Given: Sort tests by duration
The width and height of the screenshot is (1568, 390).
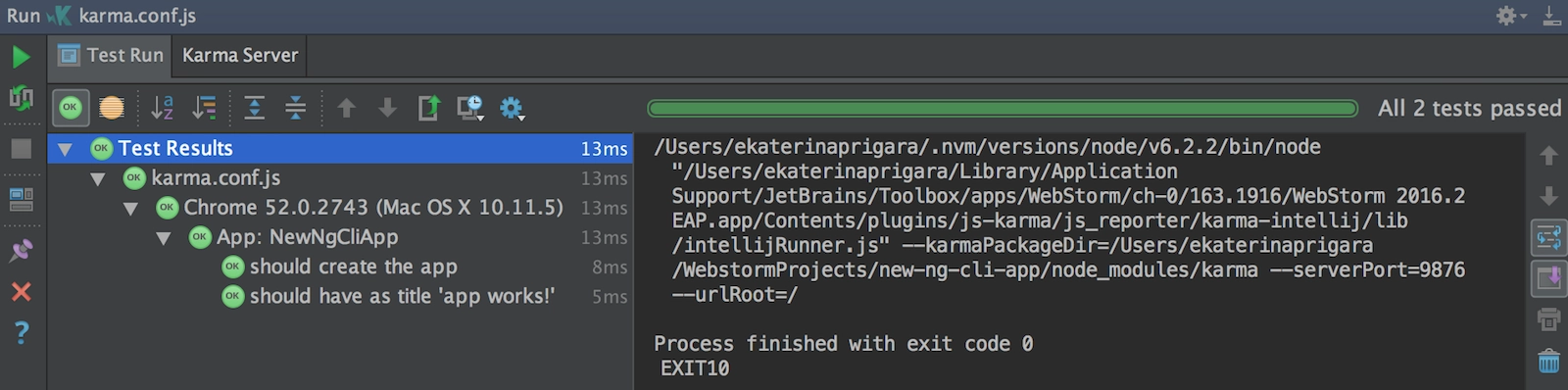Looking at the screenshot, I should tap(204, 108).
